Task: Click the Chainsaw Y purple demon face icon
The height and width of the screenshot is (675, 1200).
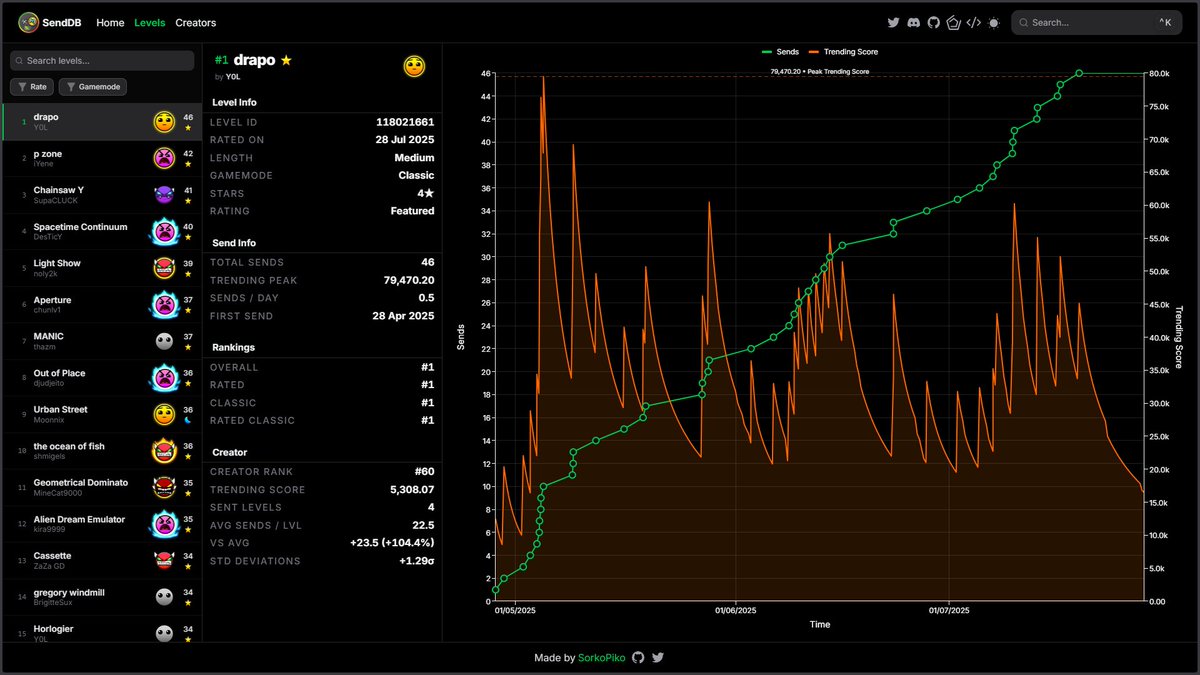Action: click(x=164, y=195)
